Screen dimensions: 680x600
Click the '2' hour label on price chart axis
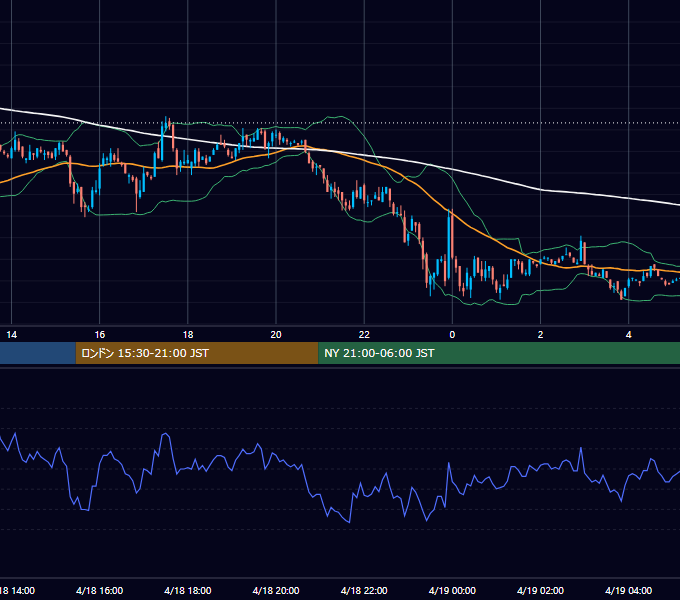tap(540, 335)
